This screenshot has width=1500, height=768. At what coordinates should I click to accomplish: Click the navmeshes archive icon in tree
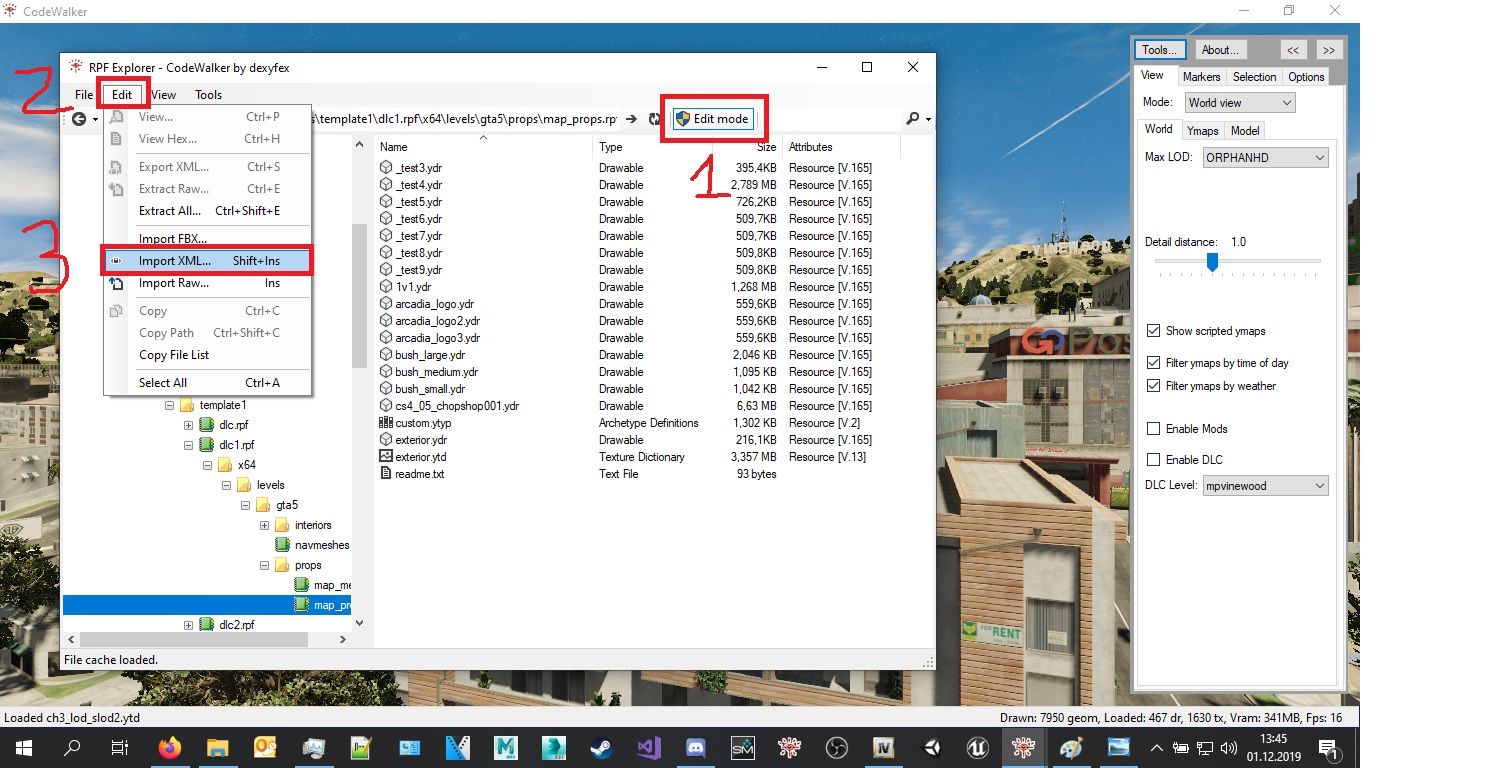[x=283, y=545]
